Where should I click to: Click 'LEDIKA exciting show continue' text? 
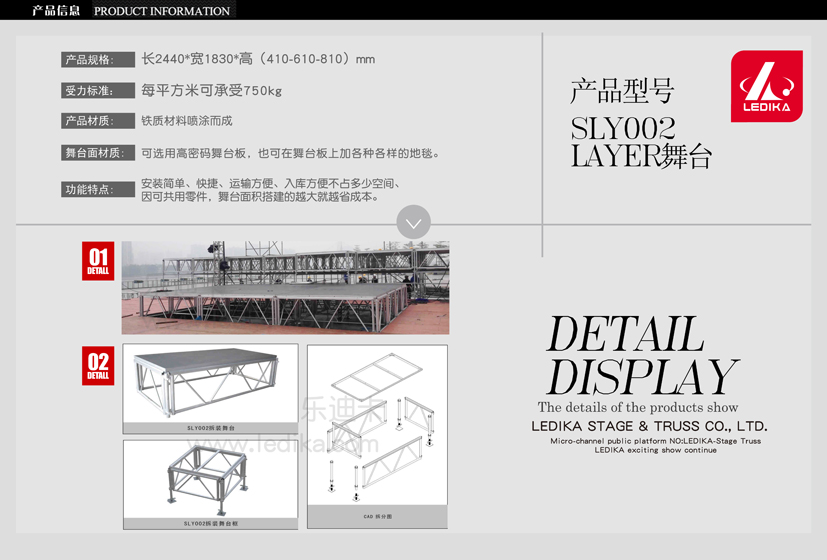656,450
